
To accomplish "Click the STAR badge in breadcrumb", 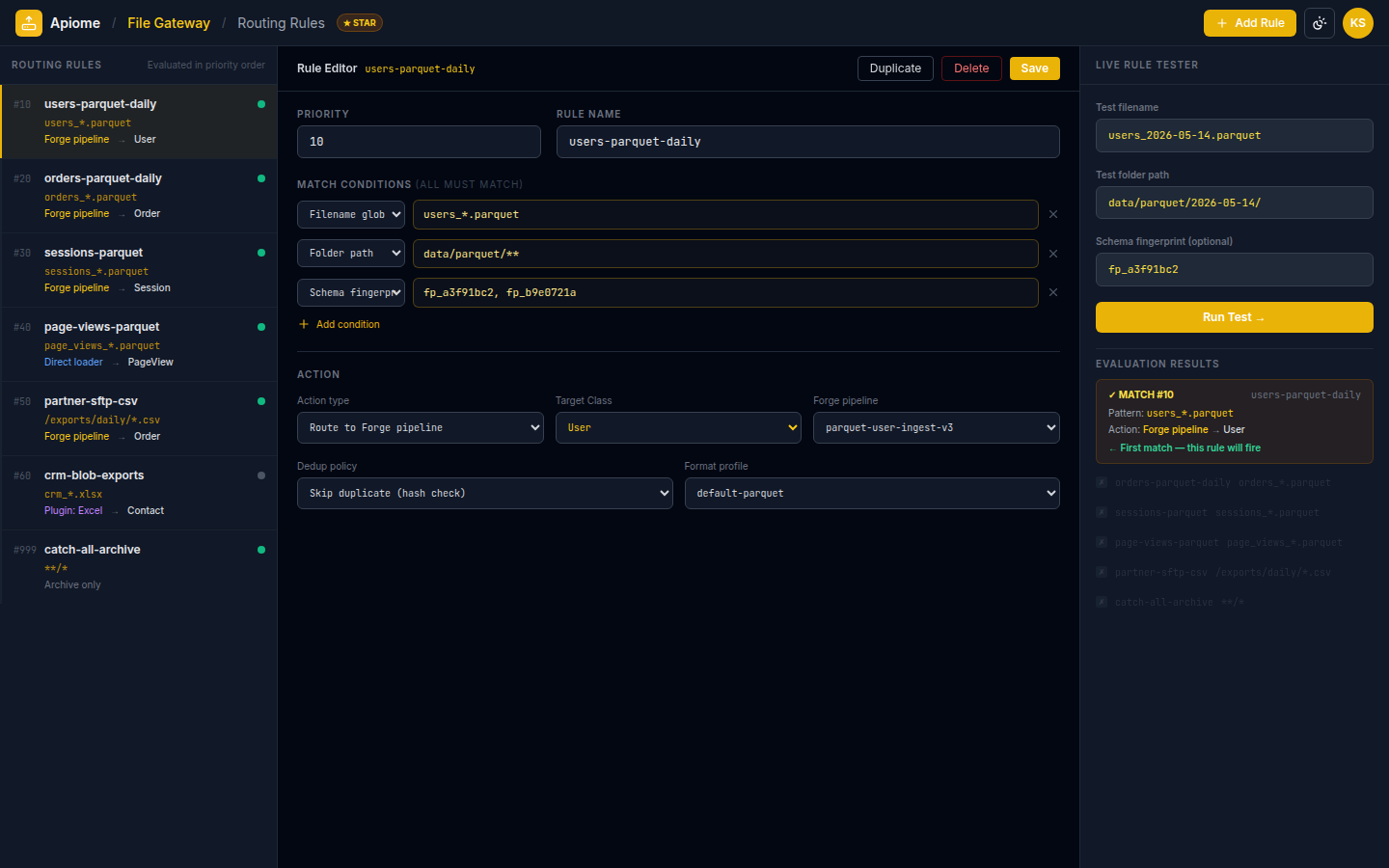I will click(360, 23).
